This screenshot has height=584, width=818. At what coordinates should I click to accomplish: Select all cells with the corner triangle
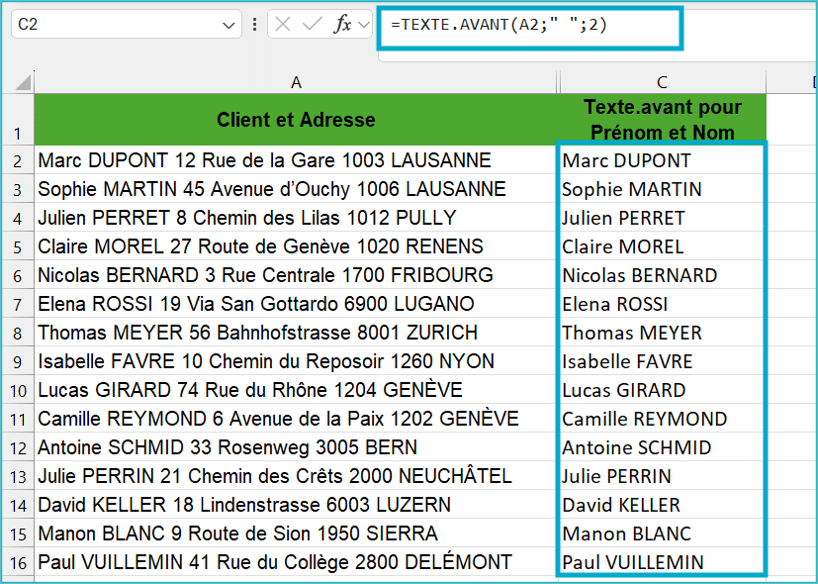click(x=22, y=82)
